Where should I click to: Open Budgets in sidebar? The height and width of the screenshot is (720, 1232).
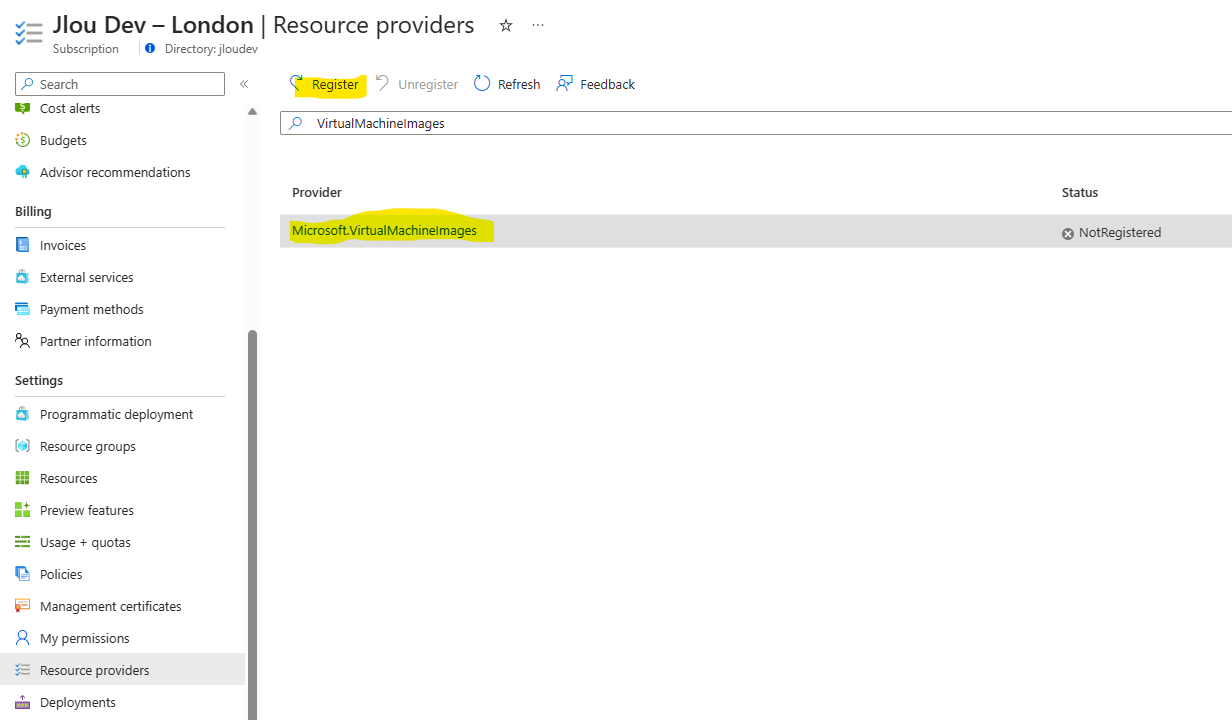[63, 140]
